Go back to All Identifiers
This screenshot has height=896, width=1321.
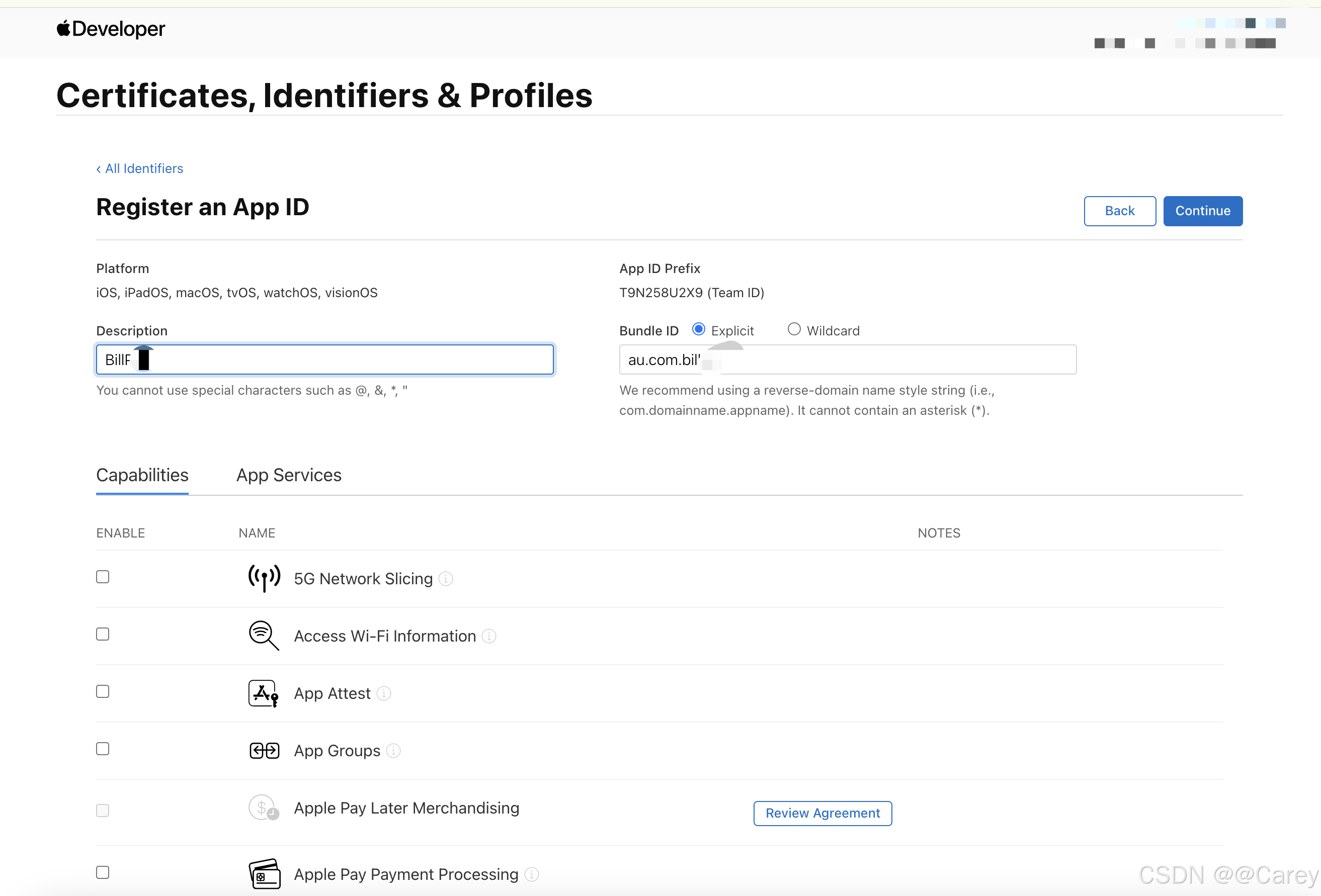point(140,168)
